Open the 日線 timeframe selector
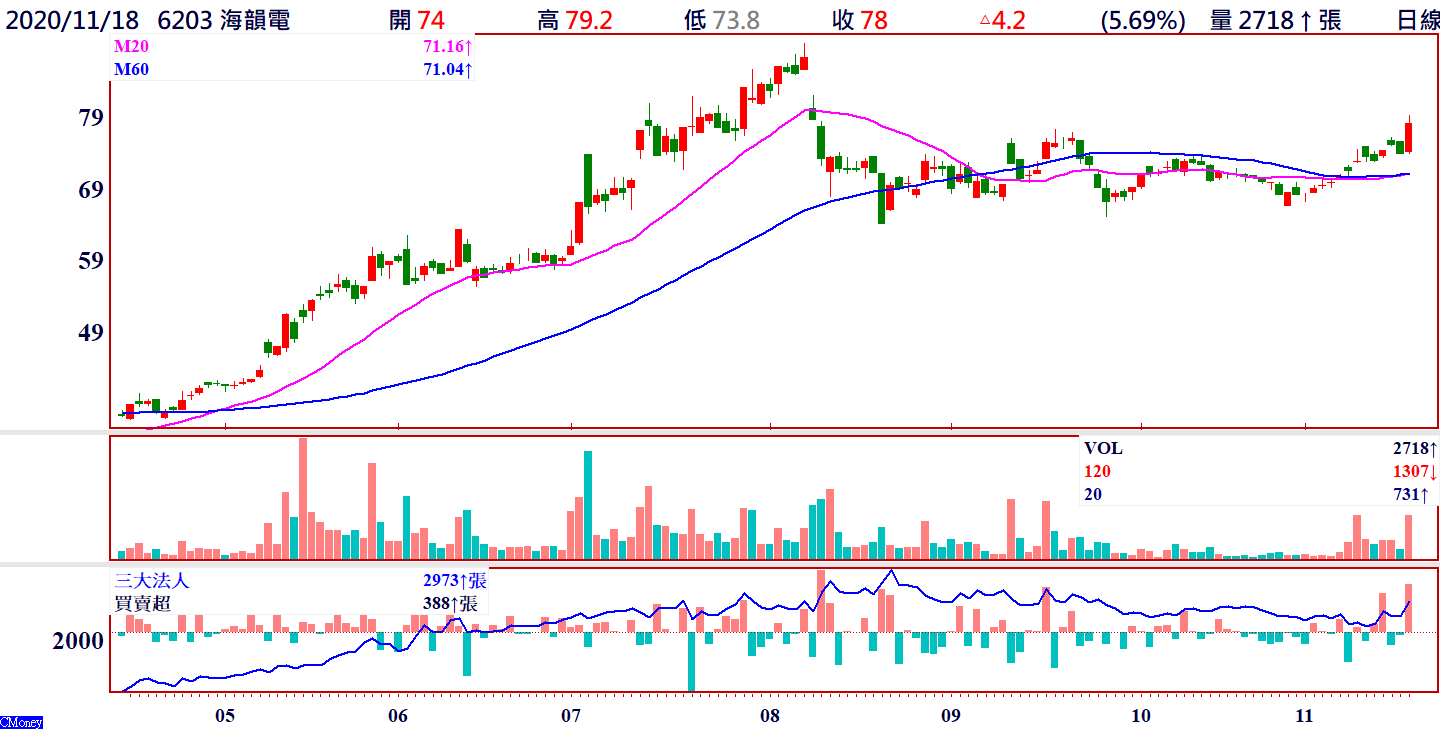 (1418, 20)
